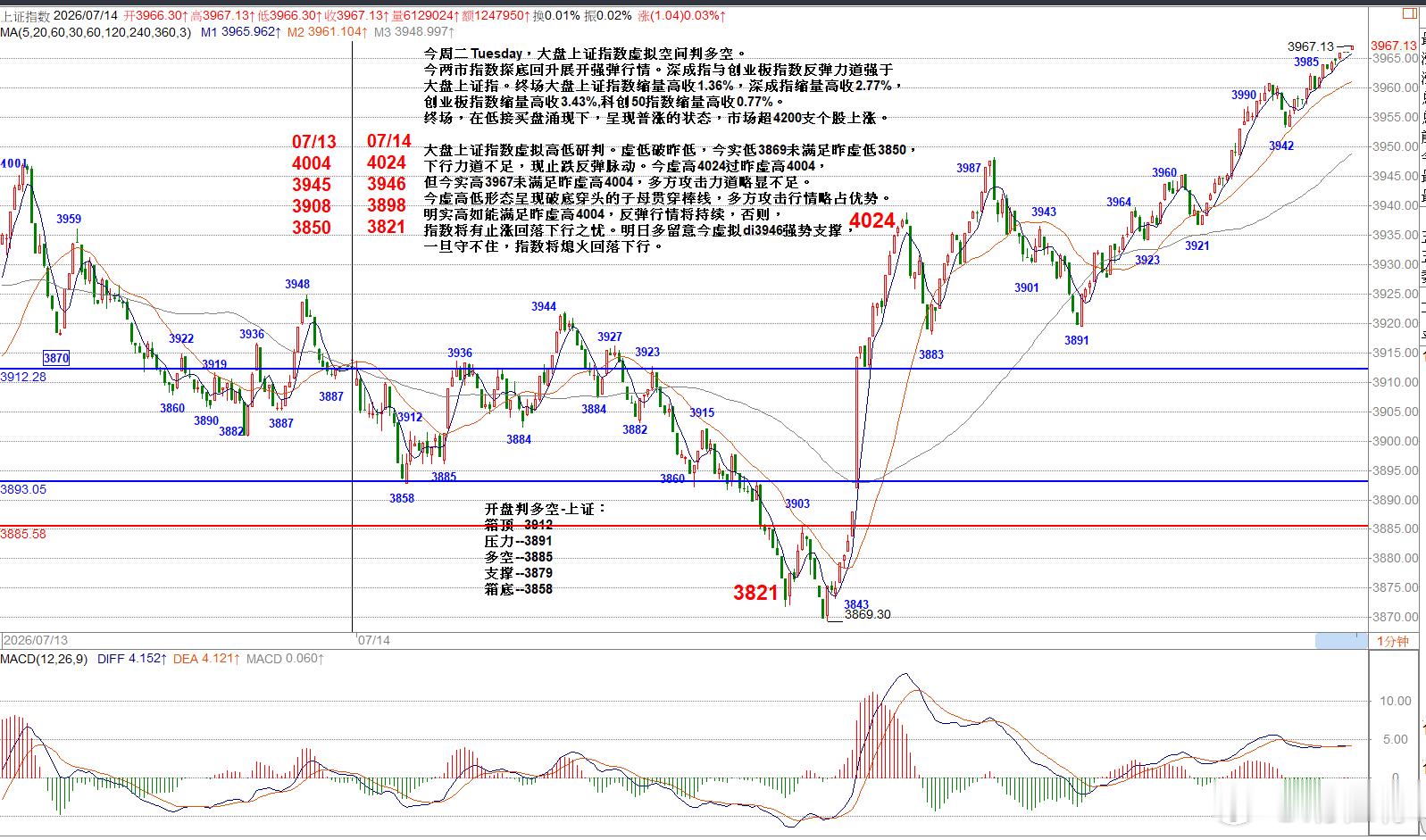Select the 上证指数 title label
Image resolution: width=1426 pixels, height=840 pixels.
pyautogui.click(x=25, y=16)
